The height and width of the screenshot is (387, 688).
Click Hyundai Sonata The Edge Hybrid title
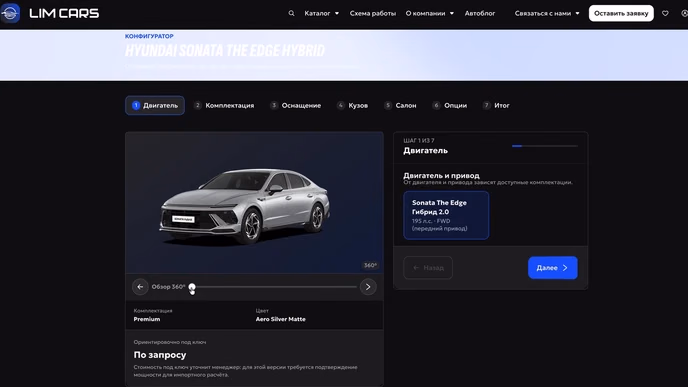pyautogui.click(x=225, y=51)
